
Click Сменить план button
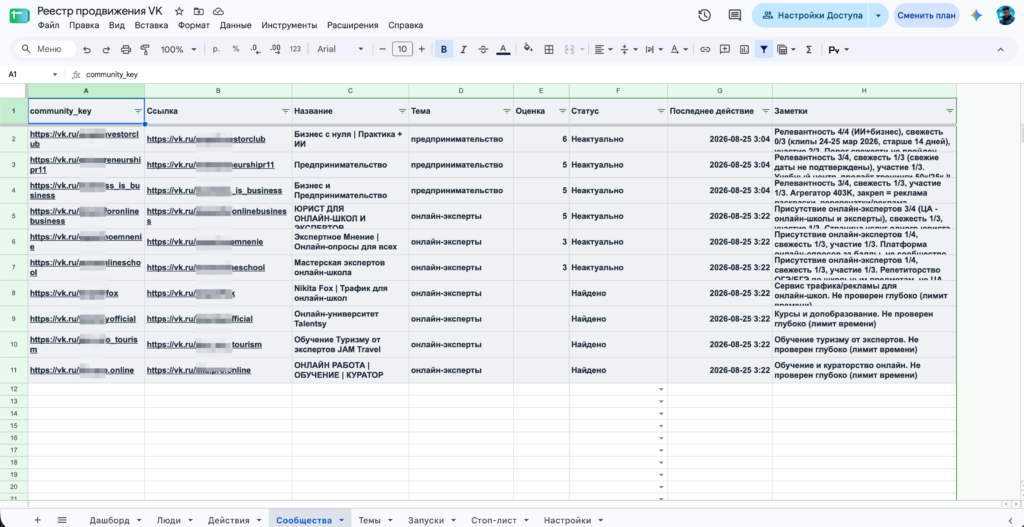pyautogui.click(x=926, y=15)
